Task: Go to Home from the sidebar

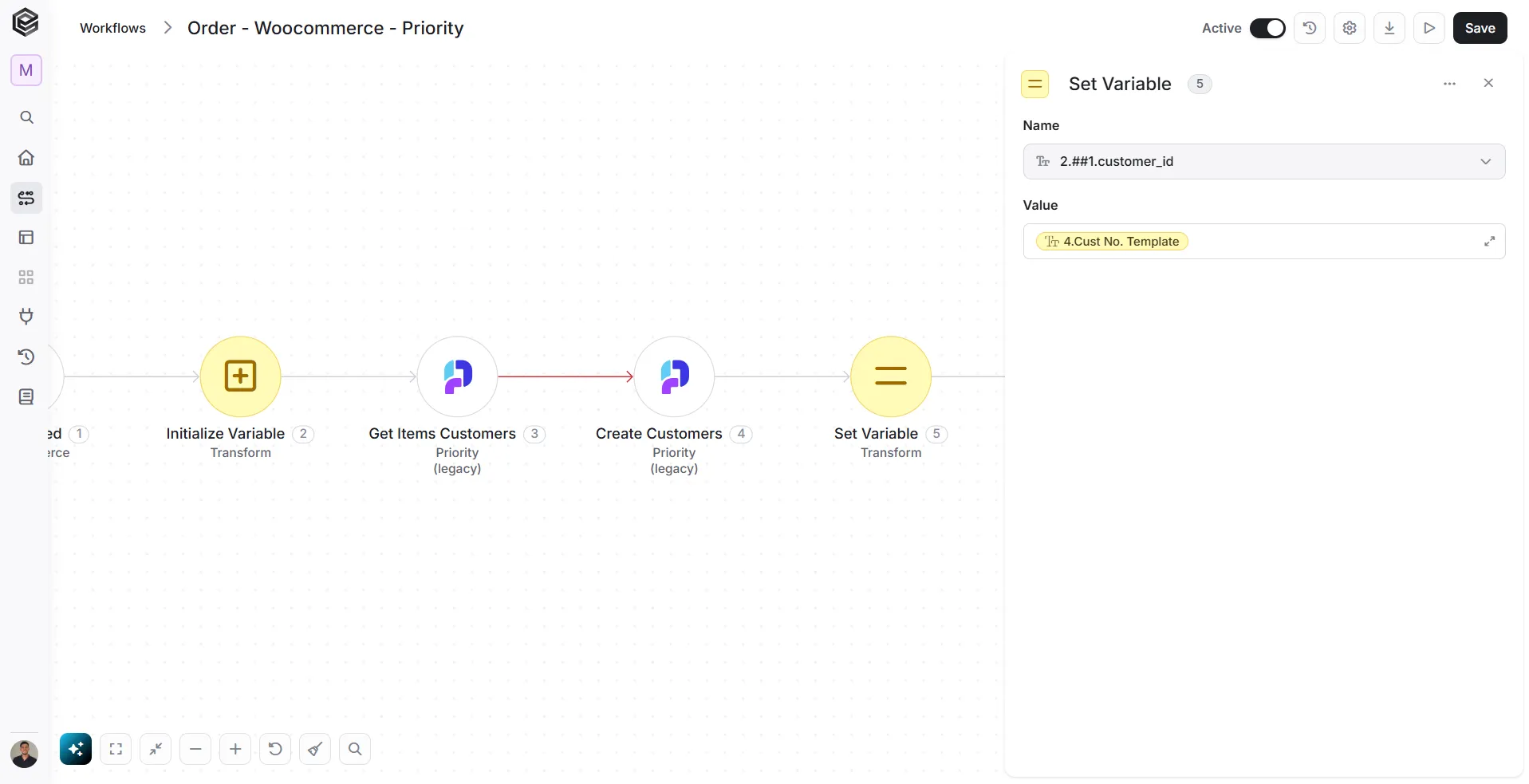Action: click(26, 157)
